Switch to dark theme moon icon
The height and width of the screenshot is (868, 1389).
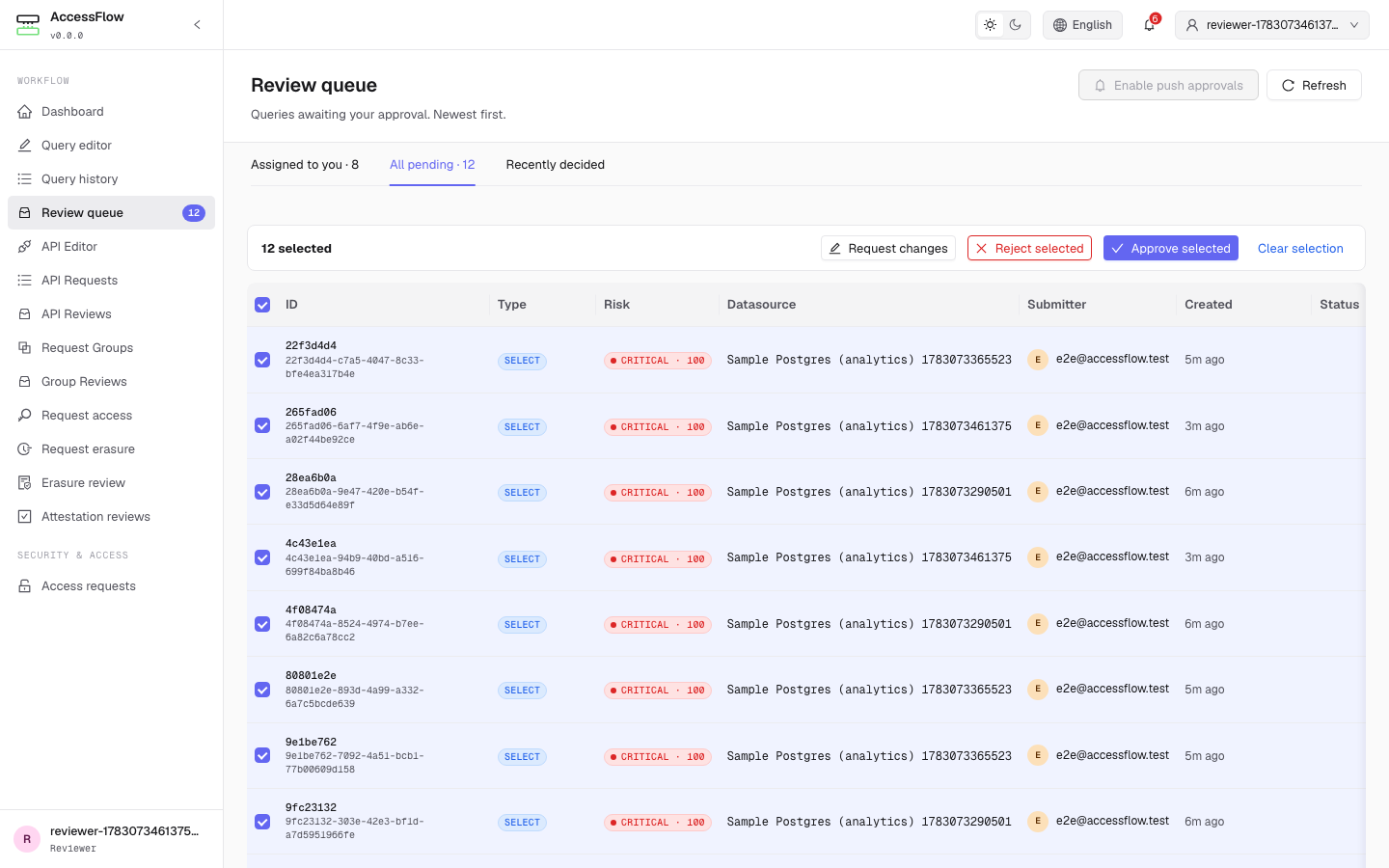[x=1016, y=25]
